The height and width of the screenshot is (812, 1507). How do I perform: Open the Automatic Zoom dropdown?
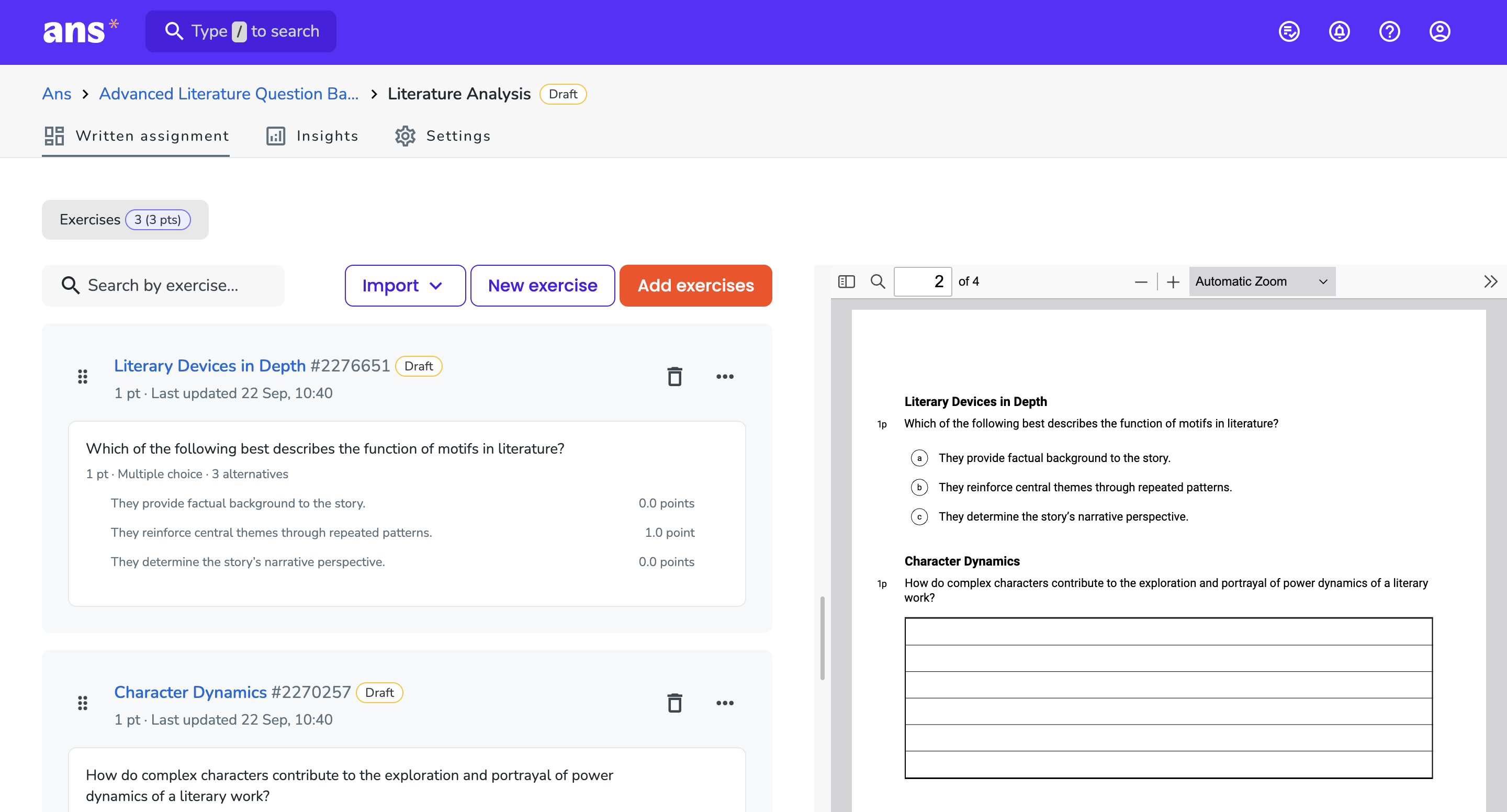[1262, 281]
